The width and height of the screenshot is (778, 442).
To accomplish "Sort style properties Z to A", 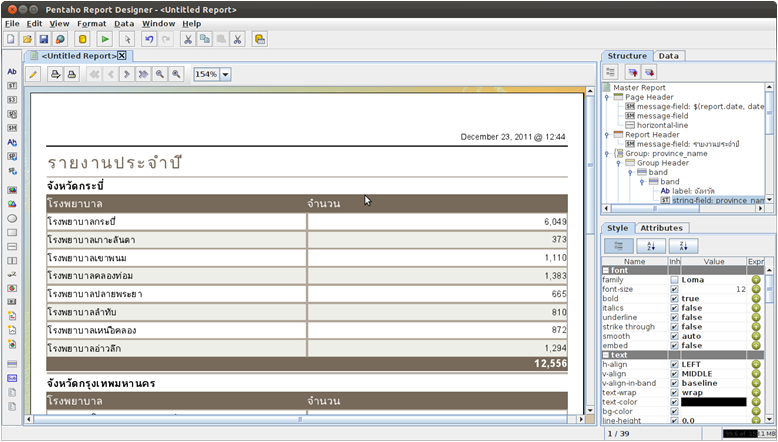I will click(x=683, y=246).
